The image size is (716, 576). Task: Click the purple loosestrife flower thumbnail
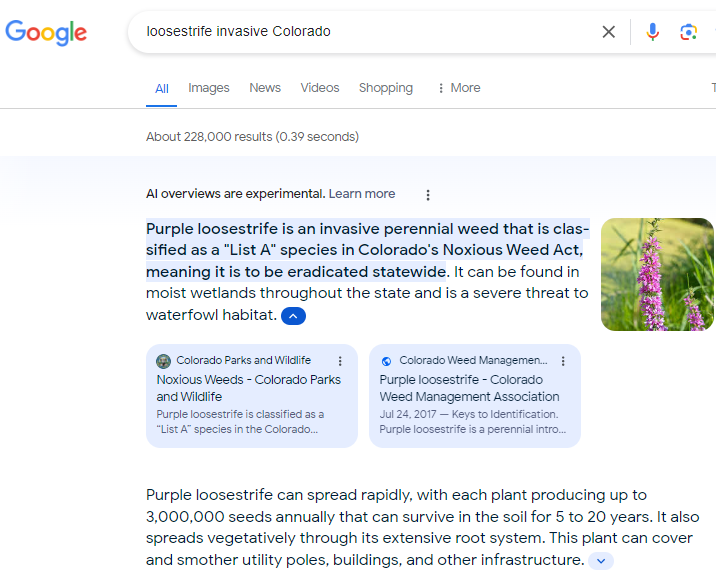(x=657, y=274)
